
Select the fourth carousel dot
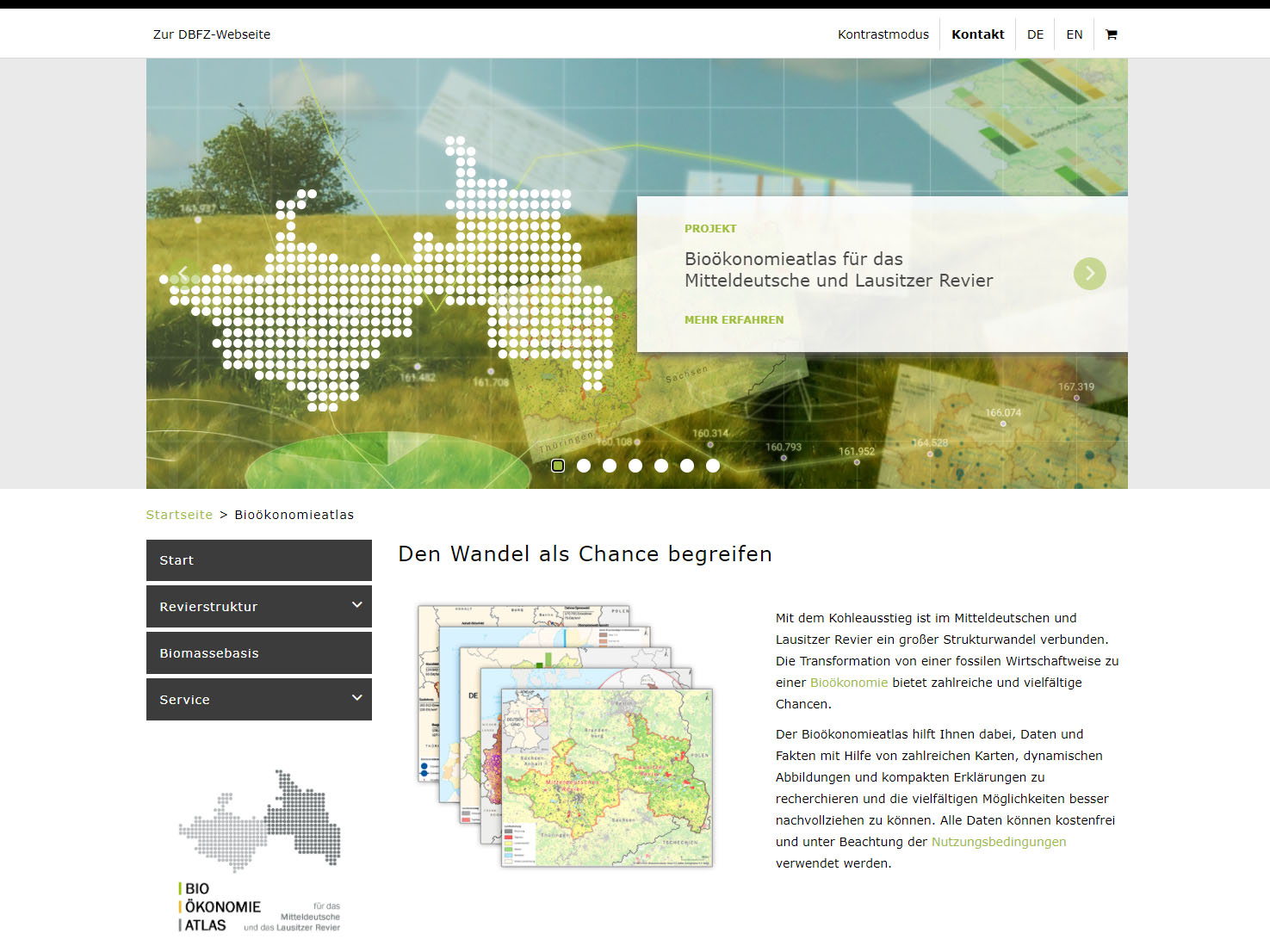click(x=635, y=466)
